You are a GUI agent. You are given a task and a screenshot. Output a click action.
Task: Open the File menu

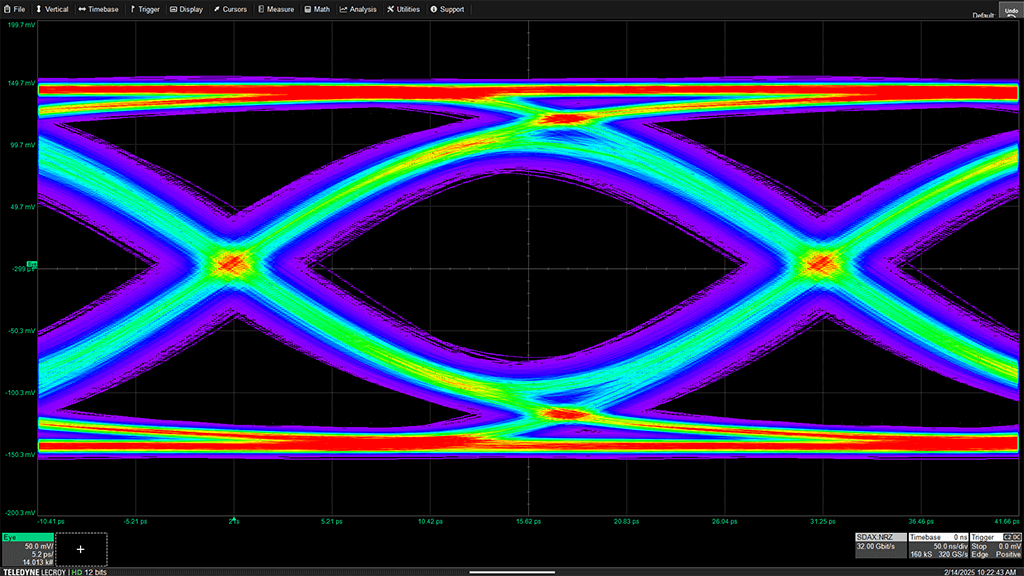click(x=15, y=9)
